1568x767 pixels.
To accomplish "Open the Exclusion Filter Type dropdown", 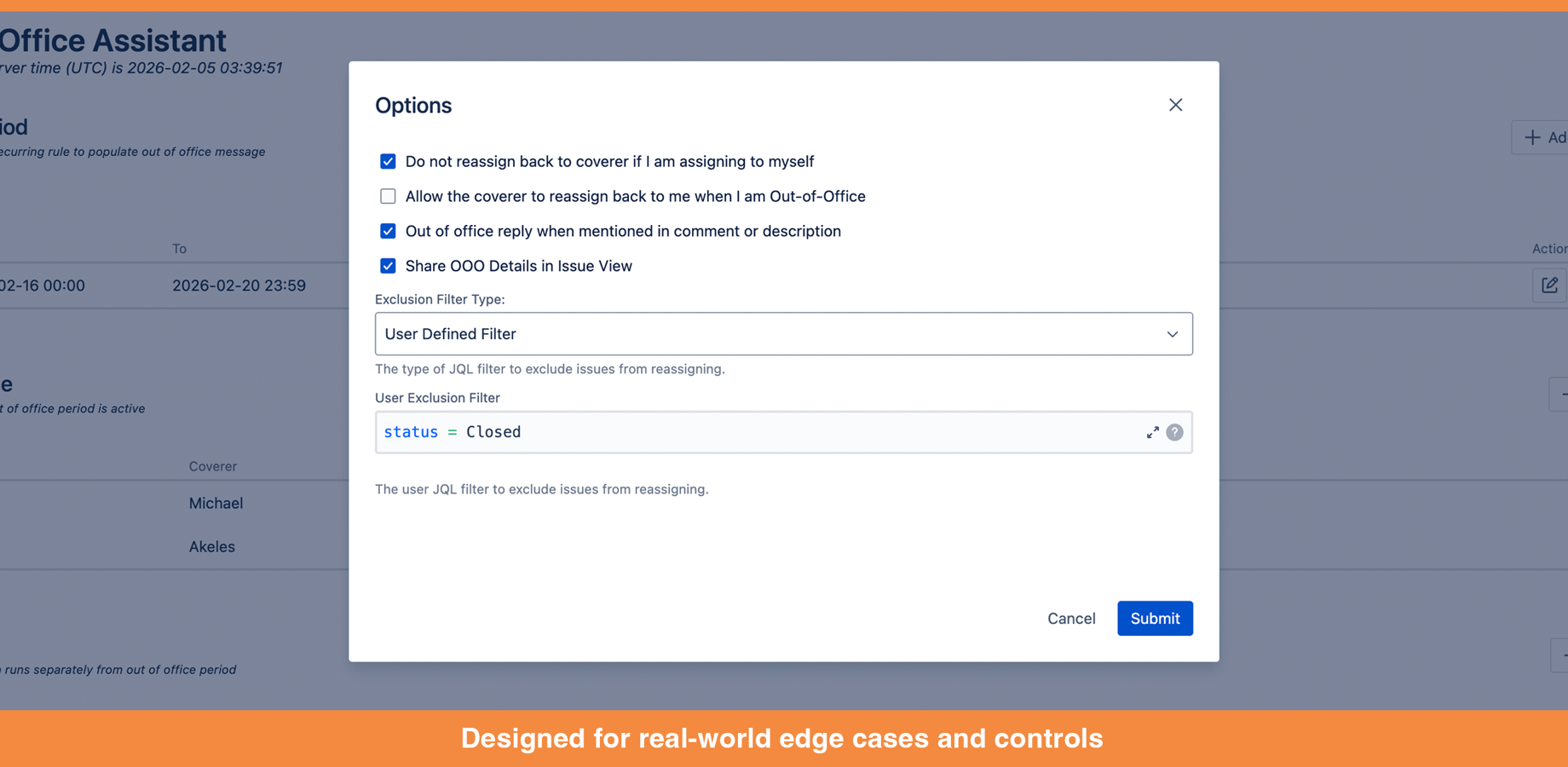I will pyautogui.click(x=783, y=333).
